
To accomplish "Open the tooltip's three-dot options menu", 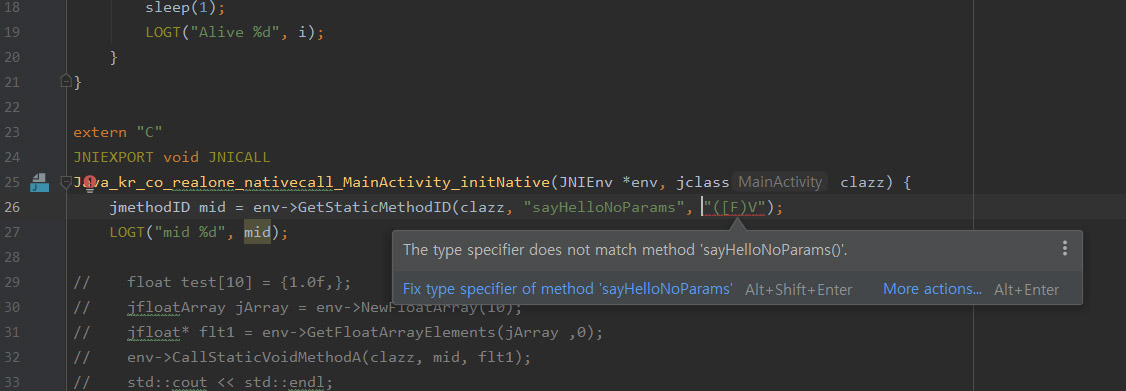I will pos(1064,249).
